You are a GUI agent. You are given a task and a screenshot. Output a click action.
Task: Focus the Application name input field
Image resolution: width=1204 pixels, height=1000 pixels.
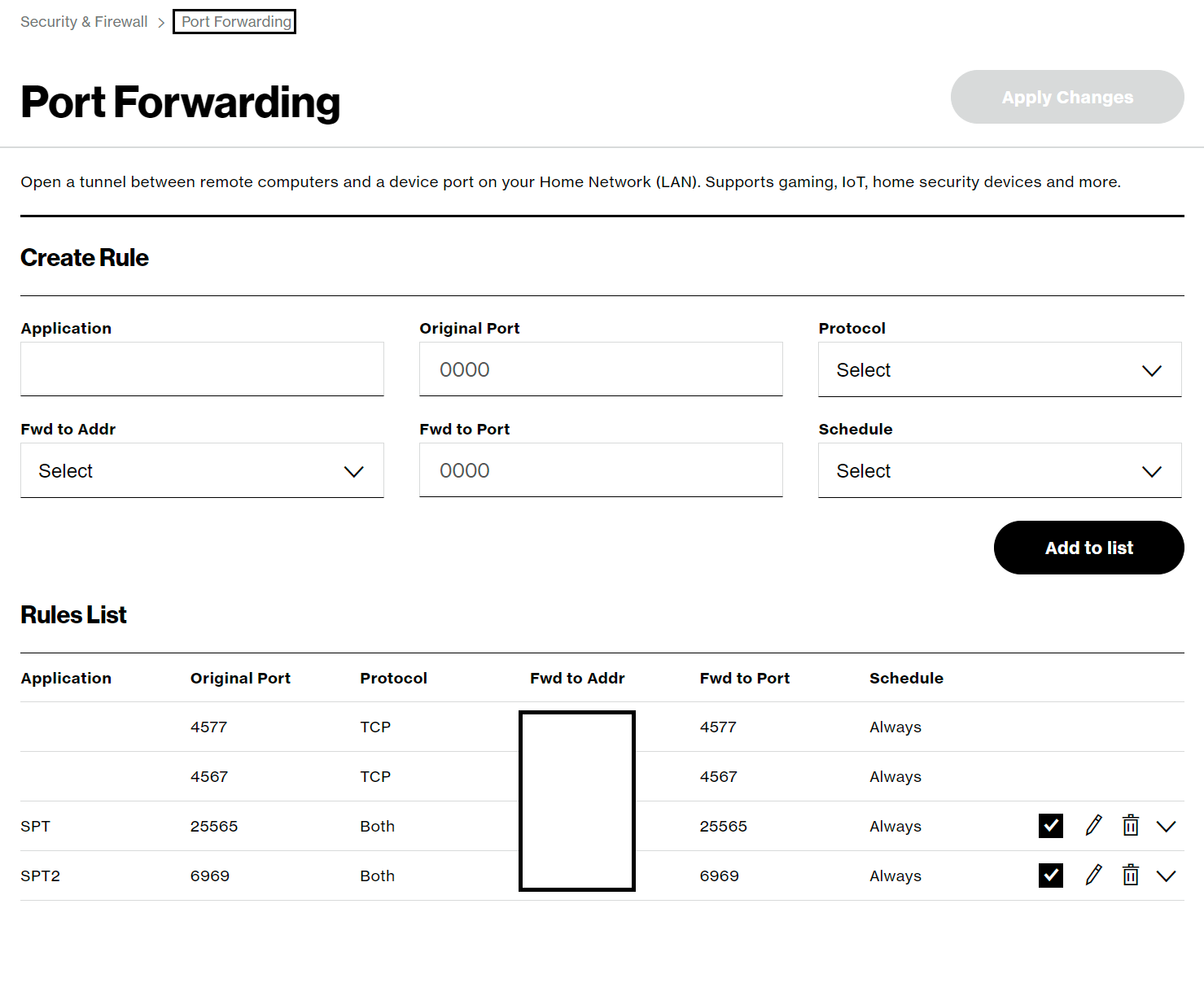tap(202, 369)
